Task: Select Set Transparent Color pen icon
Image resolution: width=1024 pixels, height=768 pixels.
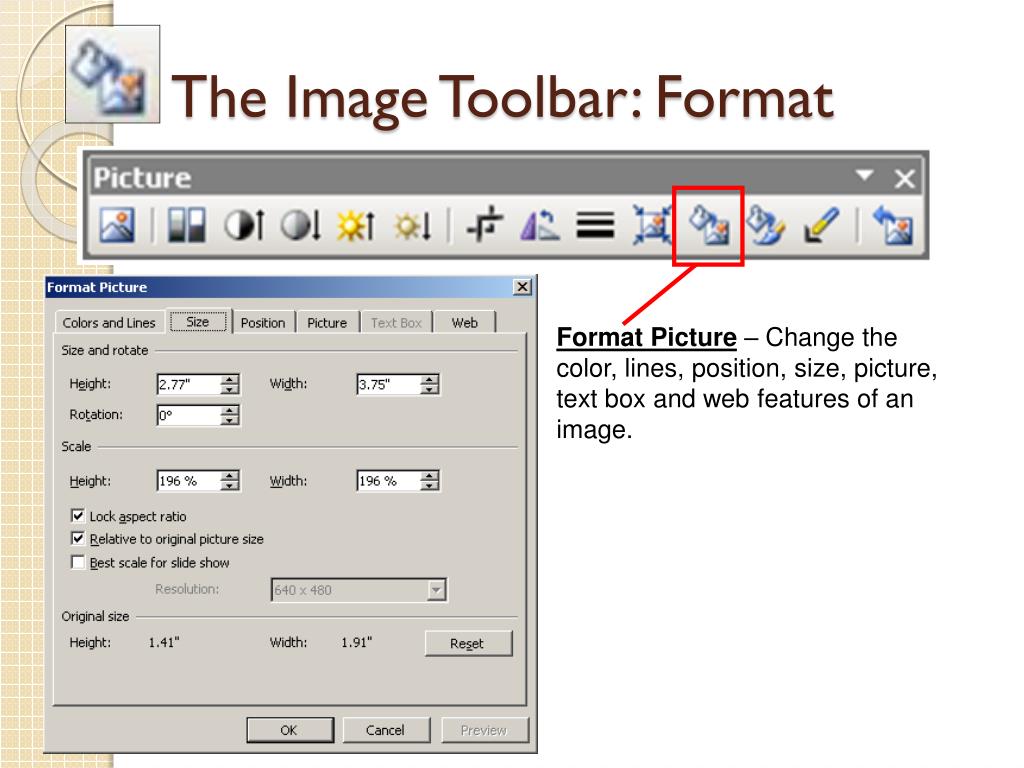Action: coord(821,225)
